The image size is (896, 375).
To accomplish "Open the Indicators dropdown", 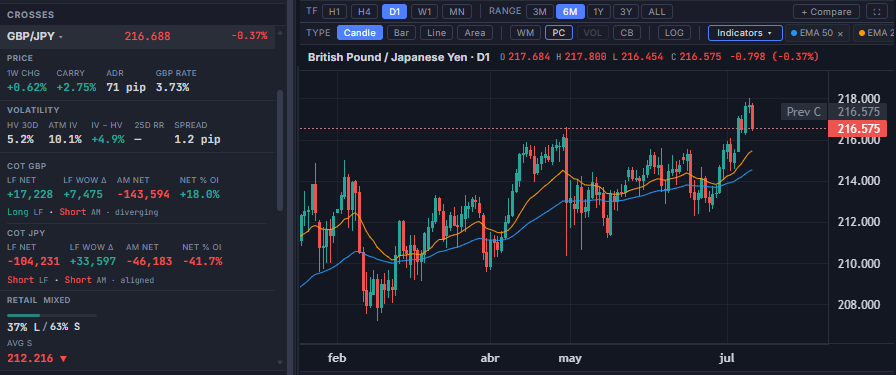I will coord(745,33).
